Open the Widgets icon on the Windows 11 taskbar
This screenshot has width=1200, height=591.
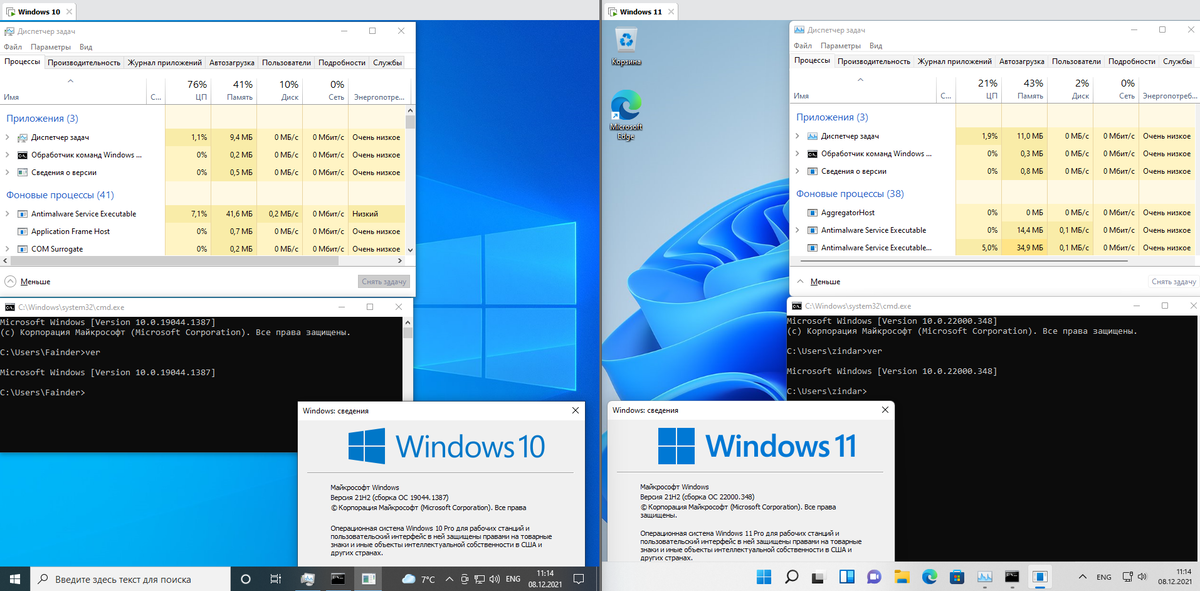click(x=846, y=577)
